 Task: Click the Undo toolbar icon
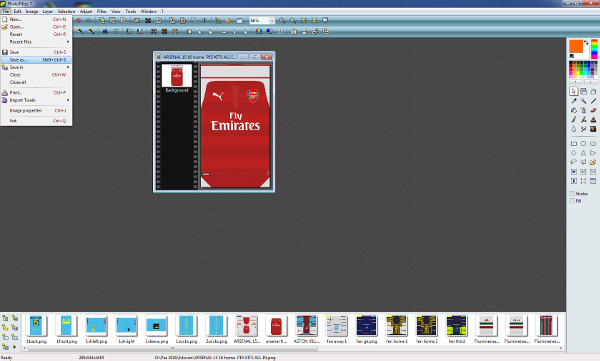tap(78, 21)
